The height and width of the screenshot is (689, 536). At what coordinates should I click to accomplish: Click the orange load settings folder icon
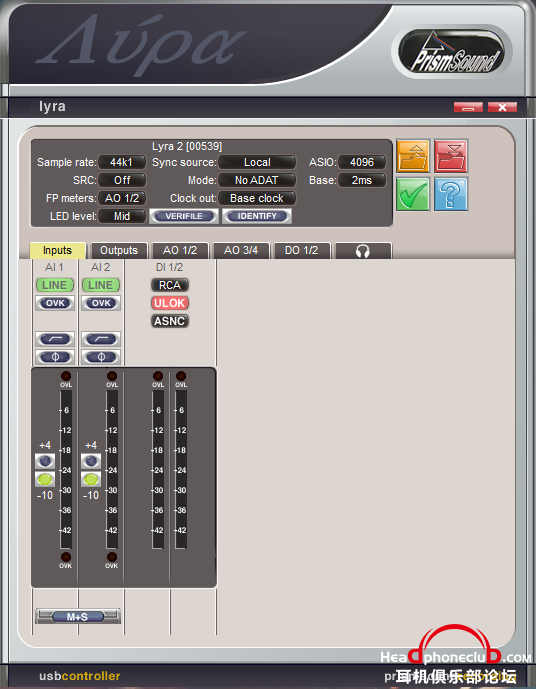click(x=413, y=156)
